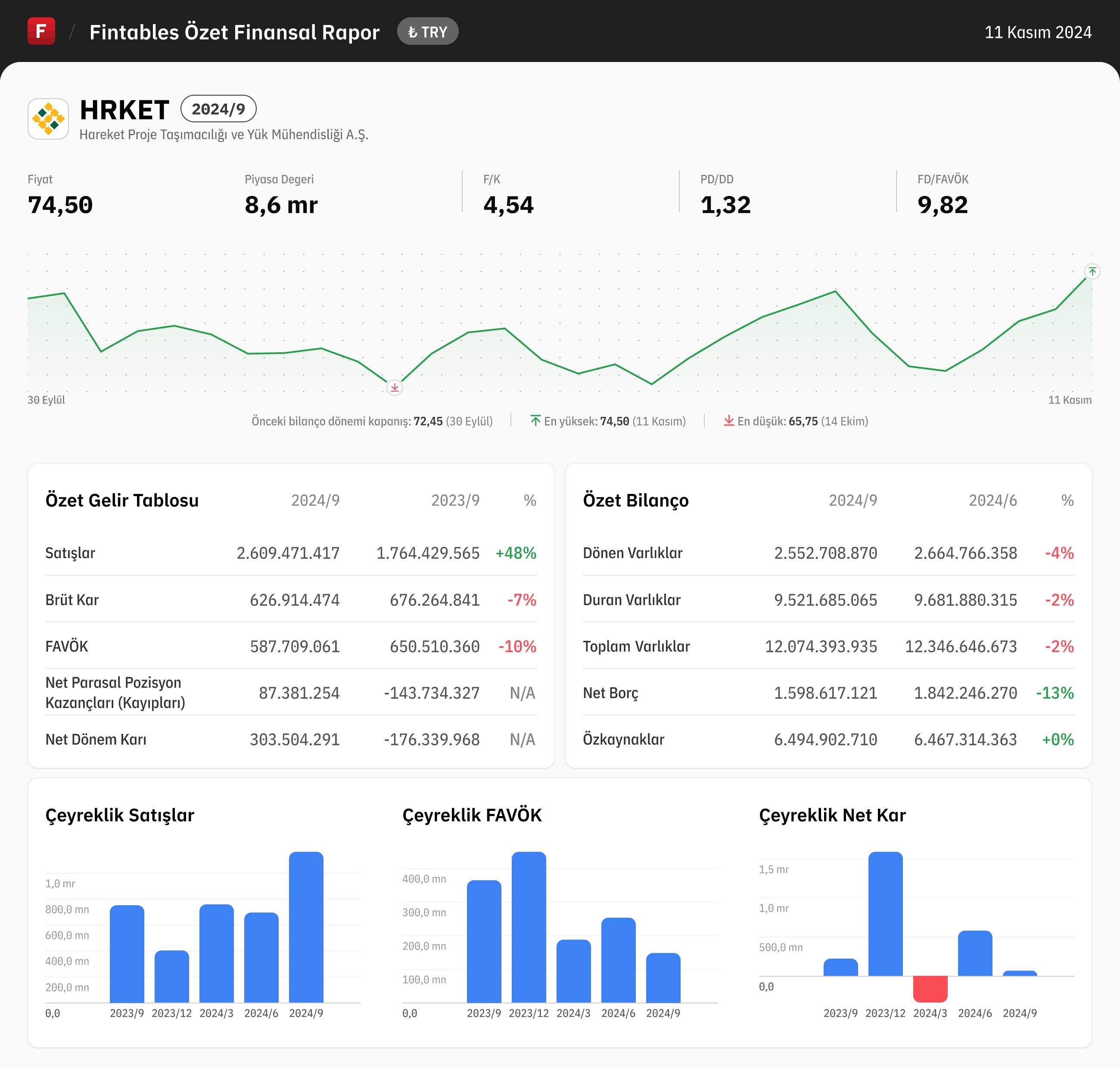1120x1068 pixels.
Task: Click the FD/FAVÖK value 9,82
Action: coord(943,205)
